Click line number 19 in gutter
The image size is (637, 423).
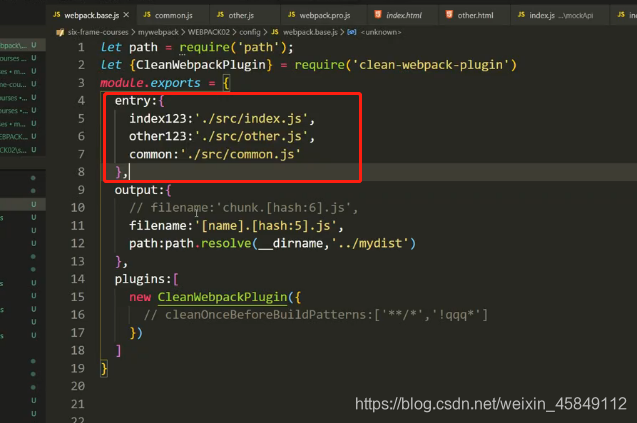click(78, 369)
